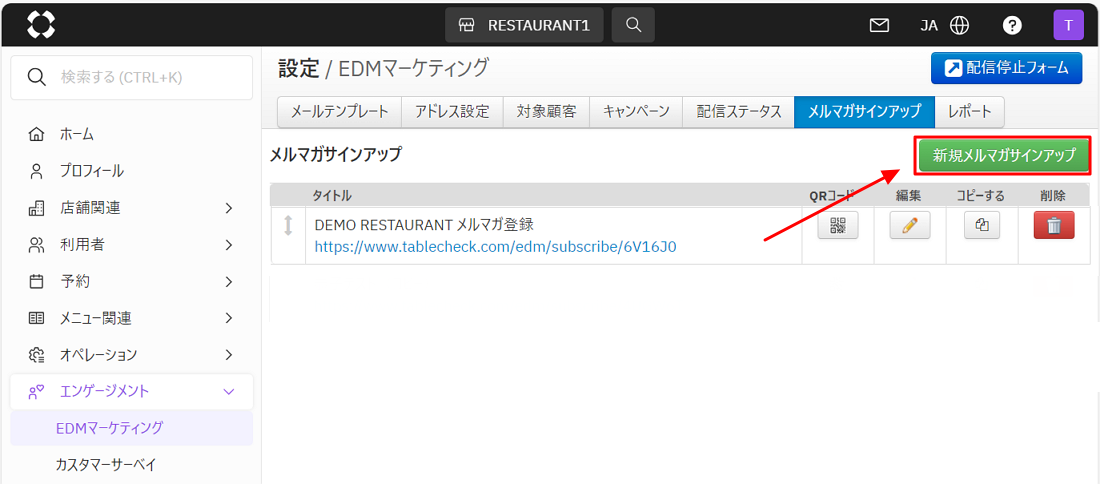Click the TableCheck logo icon

click(41, 25)
